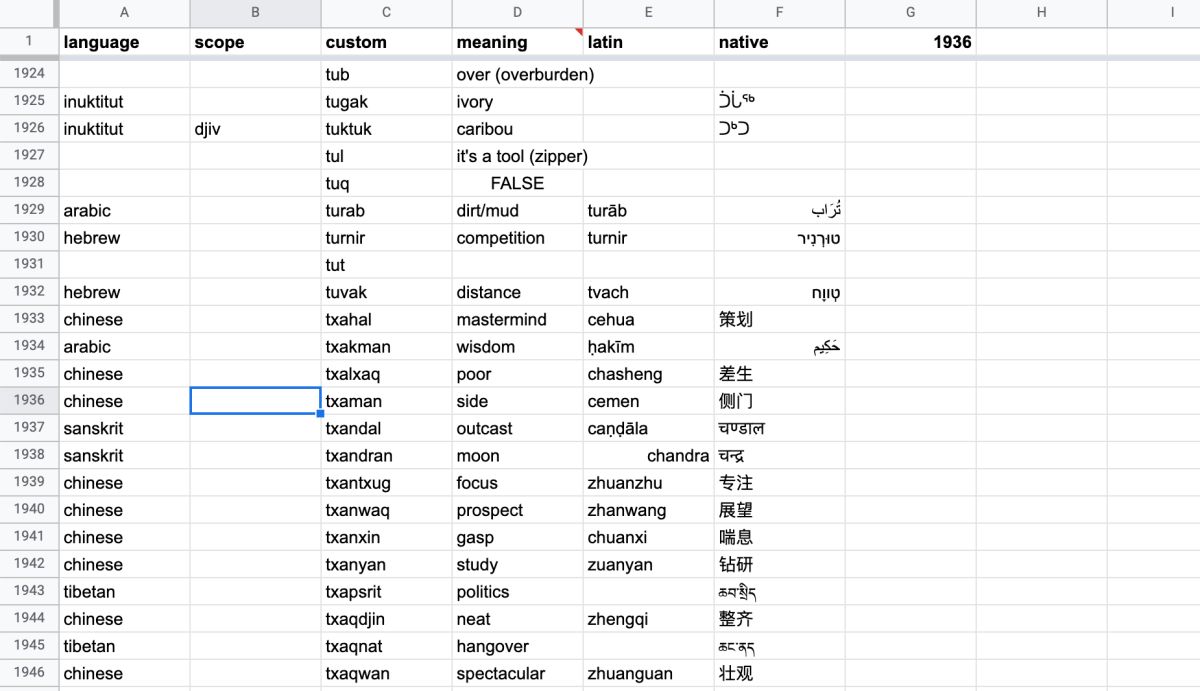Screen dimensions: 1200x691
Task: Click the 'language' header cell
Action: pos(124,42)
